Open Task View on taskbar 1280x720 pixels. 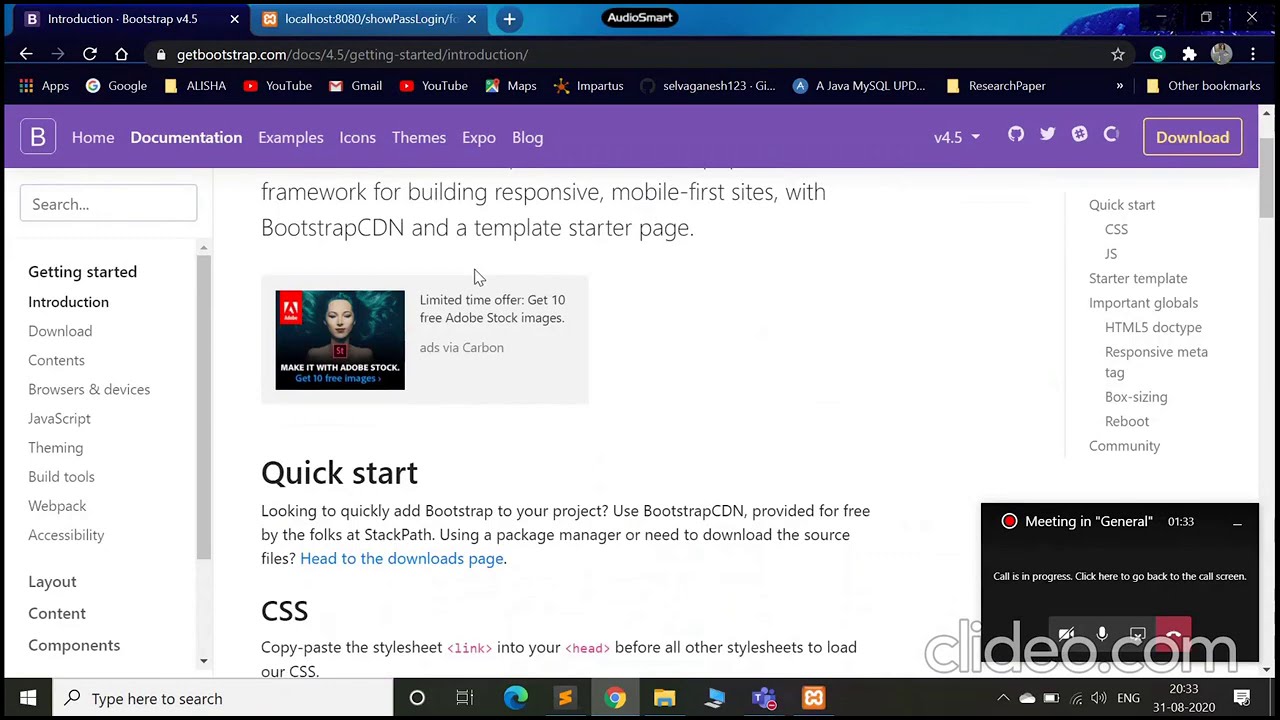[x=465, y=698]
